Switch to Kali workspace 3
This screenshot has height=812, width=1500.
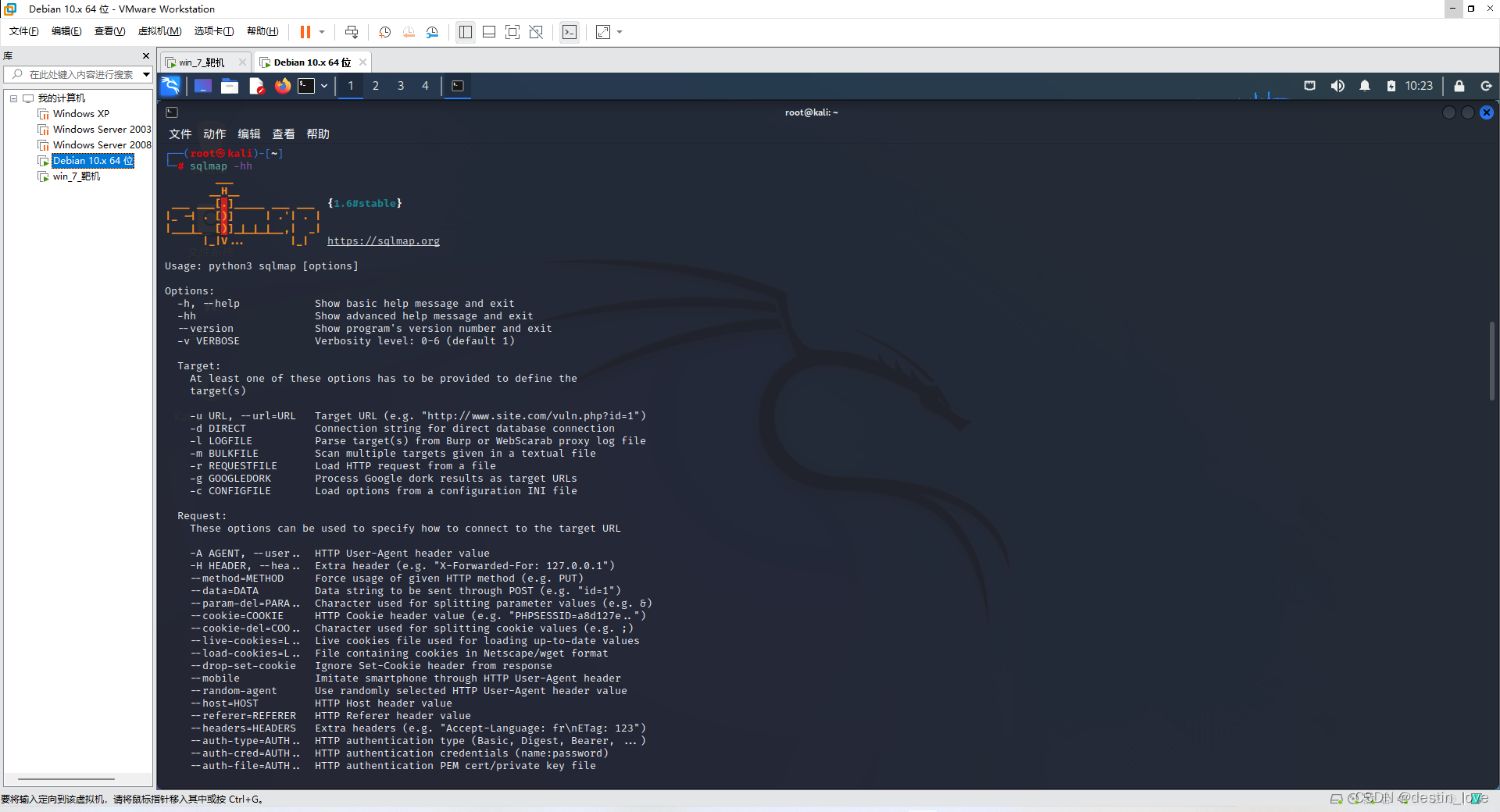tap(401, 86)
